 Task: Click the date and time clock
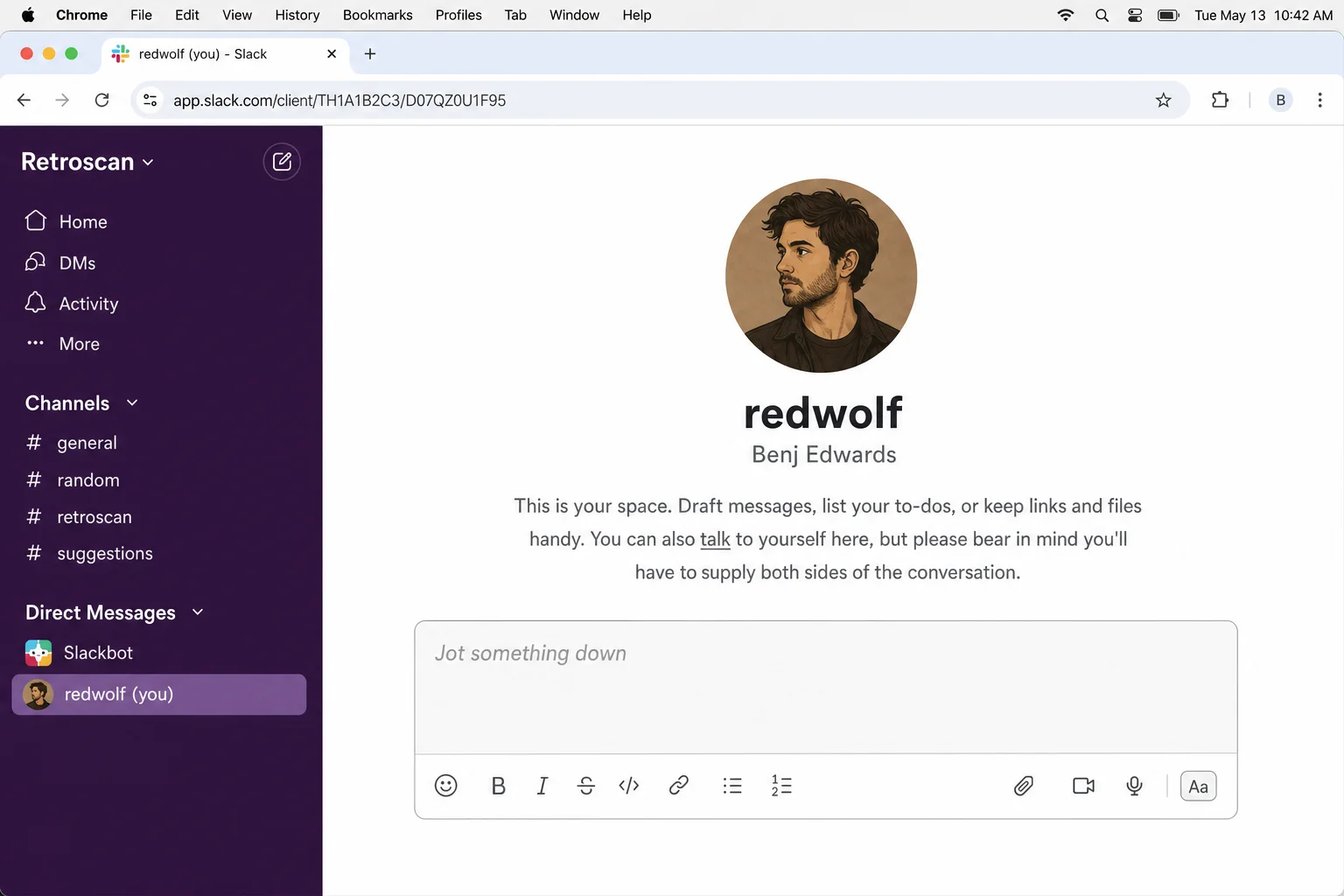pyautogui.click(x=1263, y=15)
